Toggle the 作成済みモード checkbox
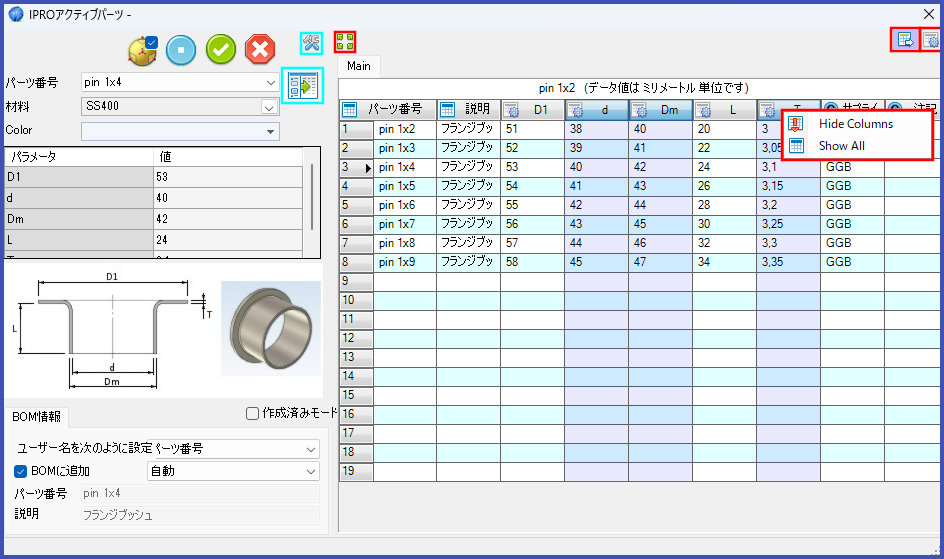Screen dimensions: 944x559 [x=252, y=413]
